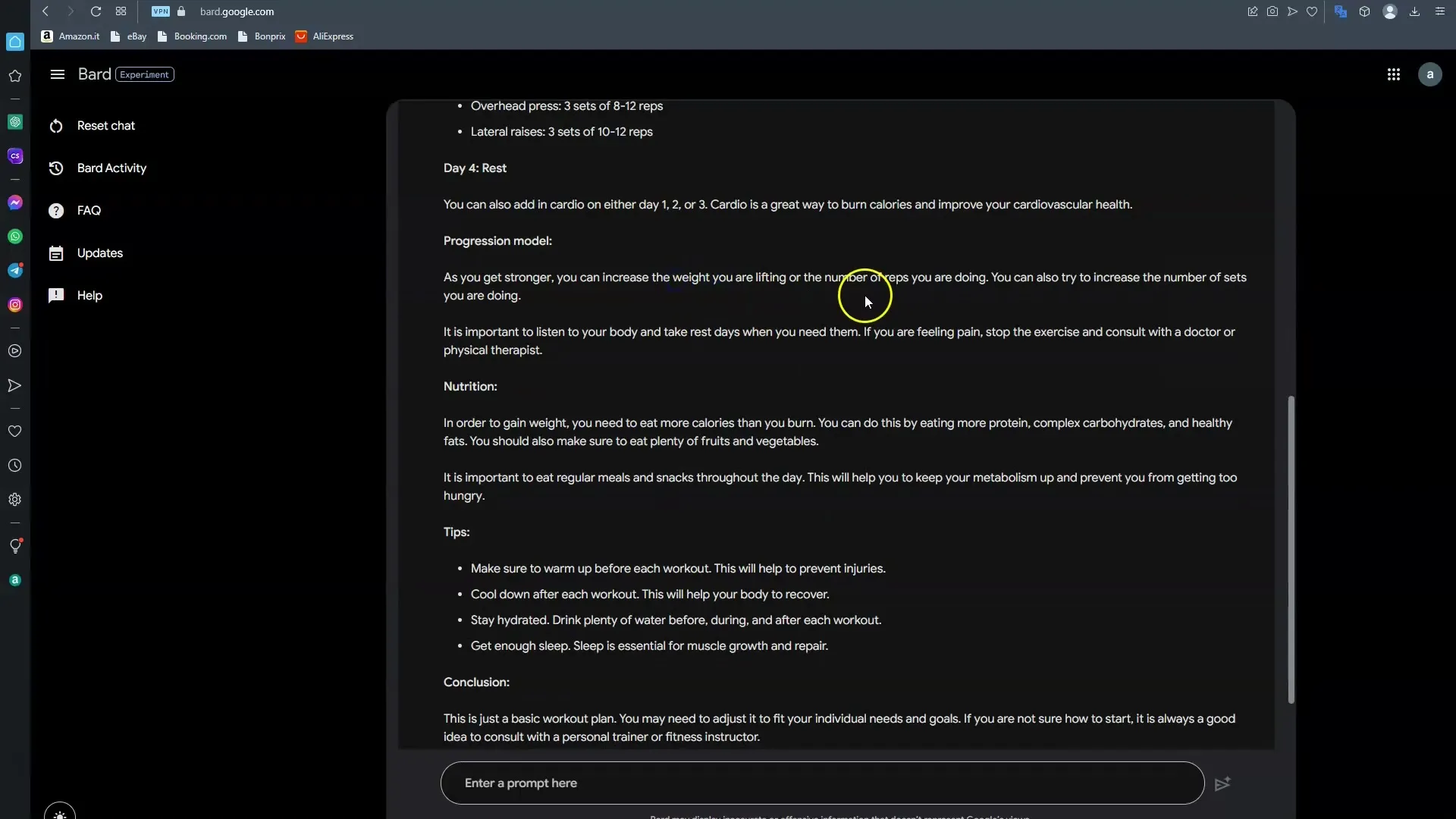This screenshot has height=819, width=1456.
Task: Click Enter a prompt here field
Action: (x=824, y=783)
